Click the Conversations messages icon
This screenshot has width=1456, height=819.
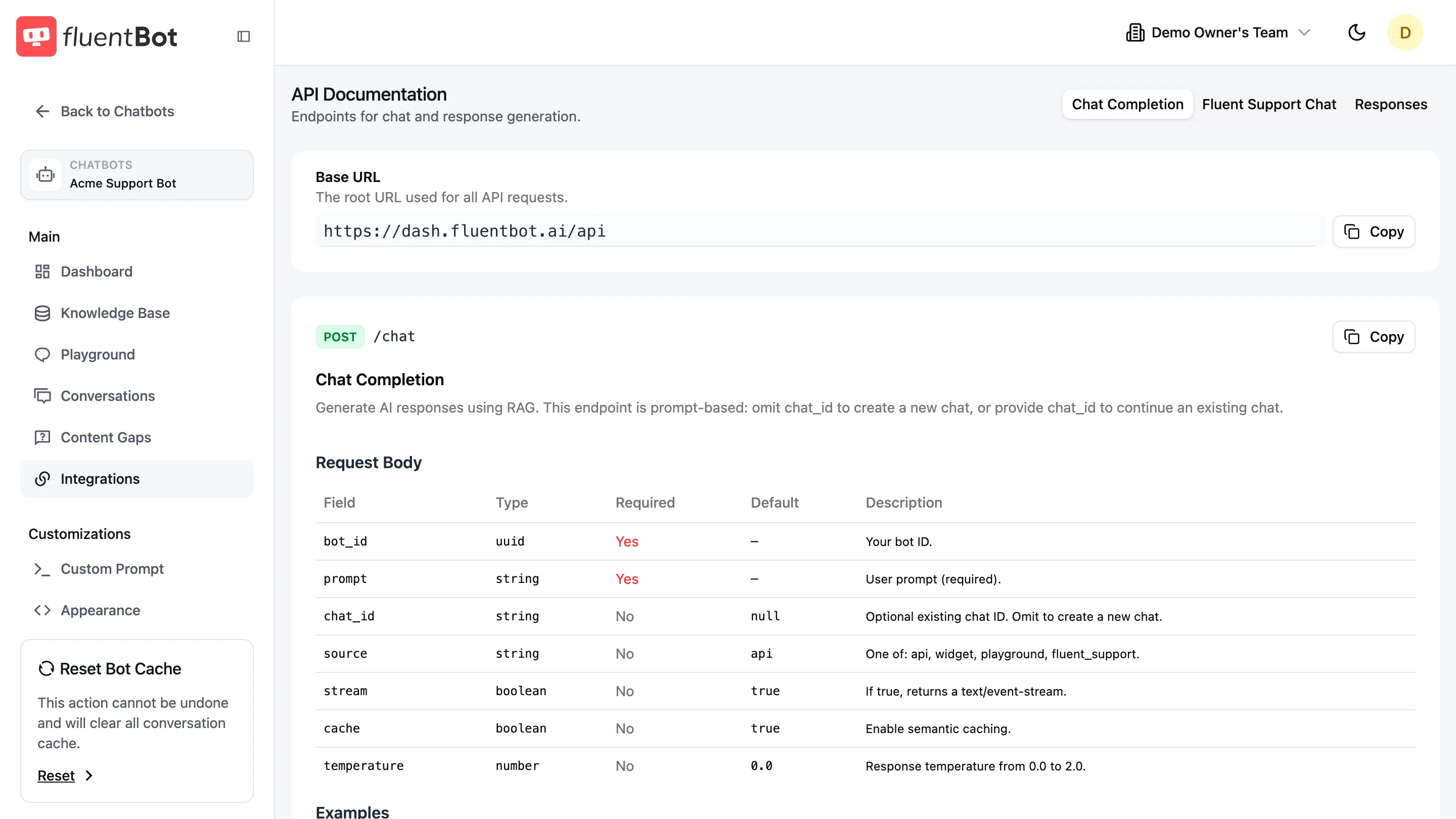42,396
